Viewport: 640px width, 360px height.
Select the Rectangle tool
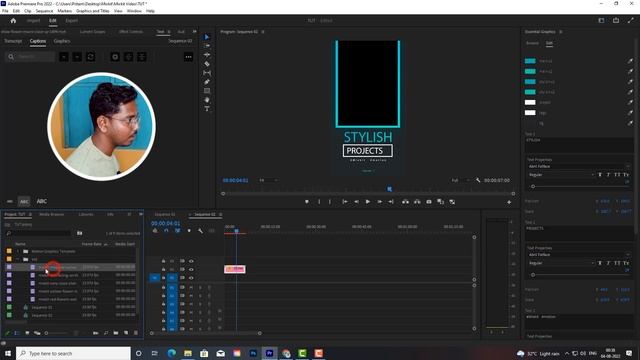tap(207, 91)
